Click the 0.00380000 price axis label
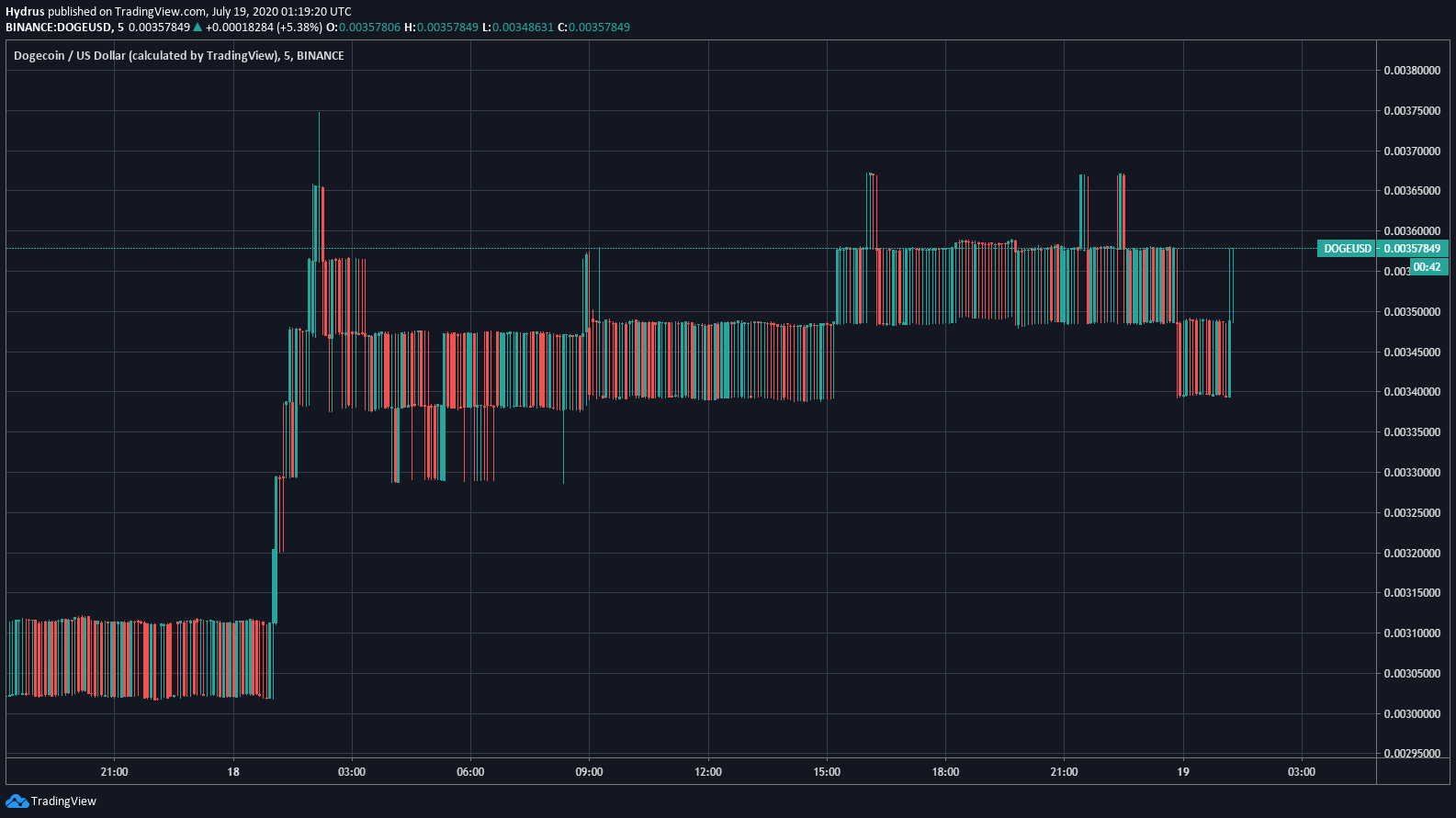Image resolution: width=1456 pixels, height=818 pixels. point(1412,71)
